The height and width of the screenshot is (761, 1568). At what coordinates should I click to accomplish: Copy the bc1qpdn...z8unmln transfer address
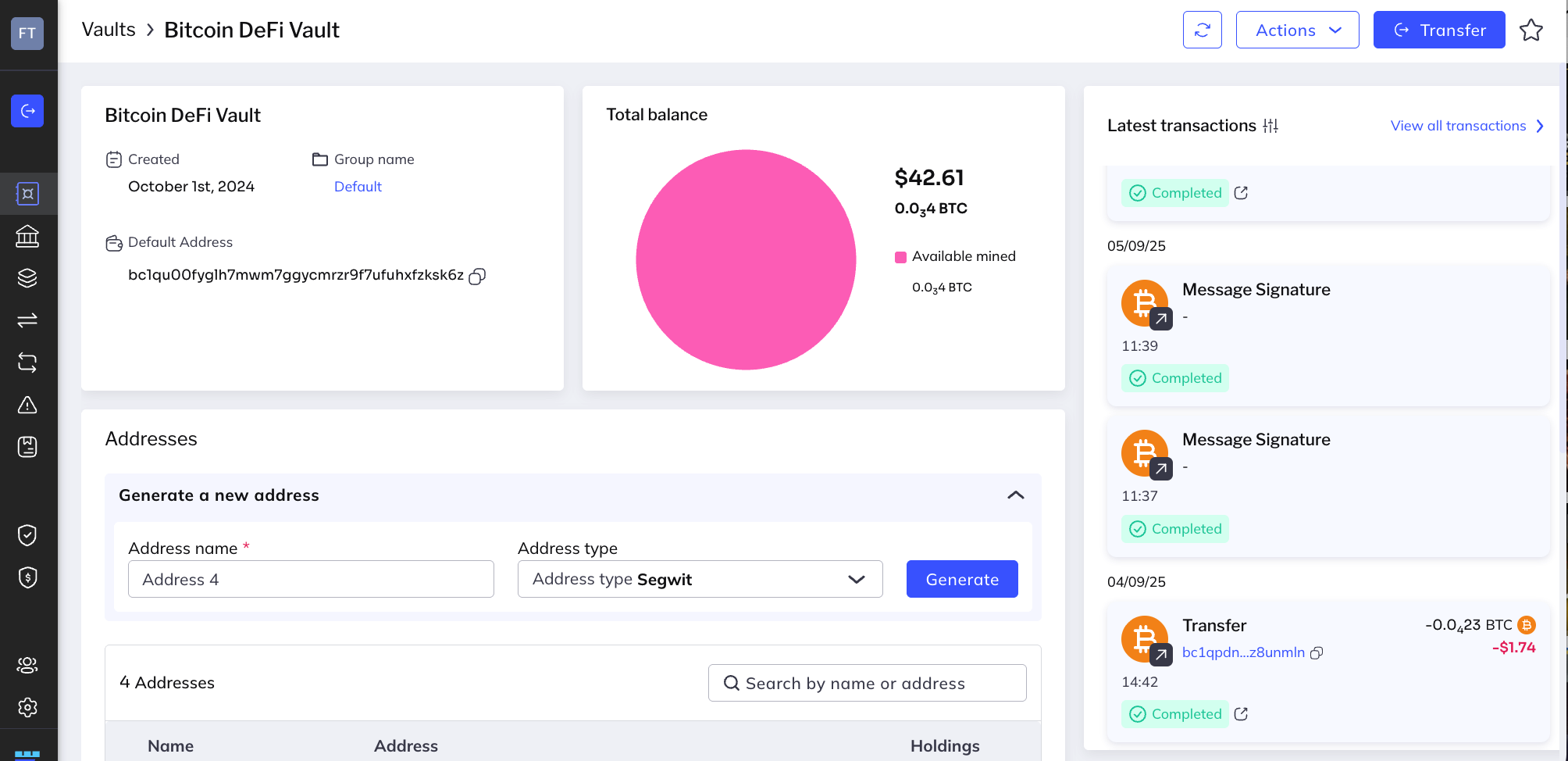point(1317,653)
